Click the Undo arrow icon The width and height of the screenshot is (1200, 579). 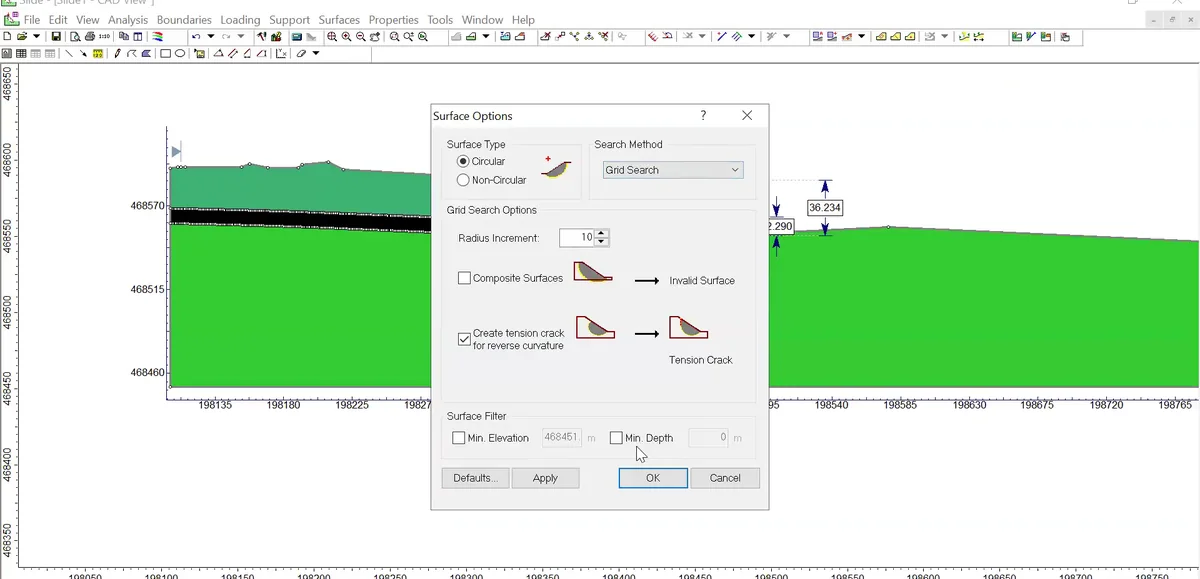196,36
